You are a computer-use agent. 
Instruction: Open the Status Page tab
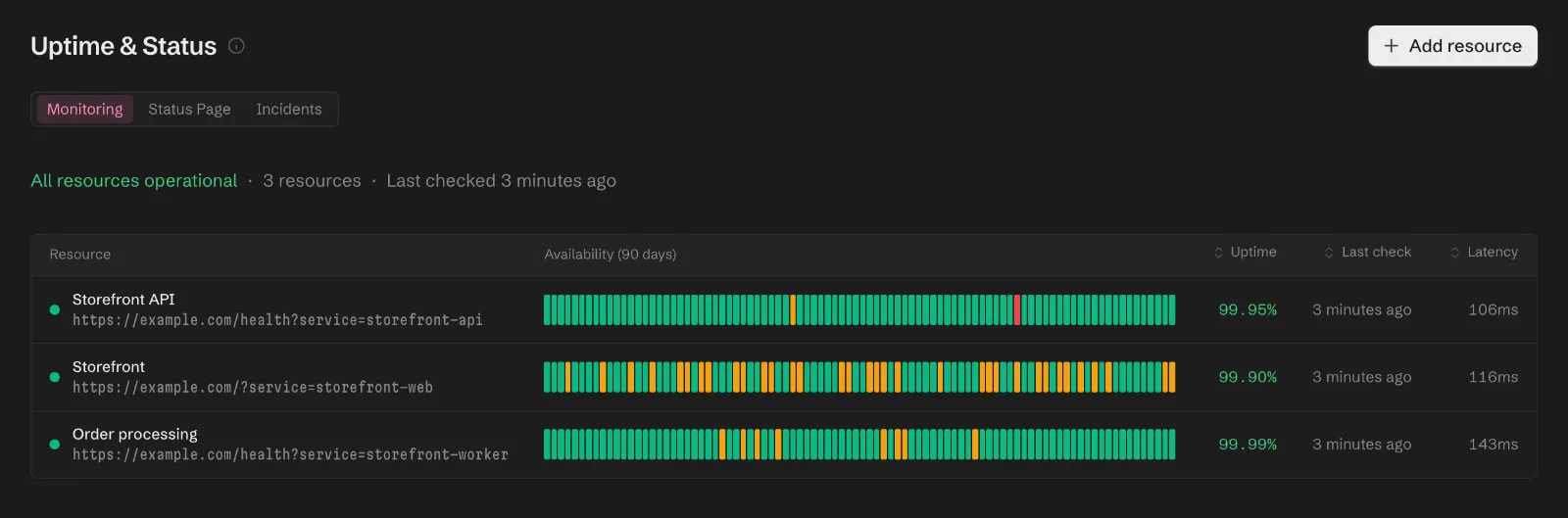tap(189, 109)
